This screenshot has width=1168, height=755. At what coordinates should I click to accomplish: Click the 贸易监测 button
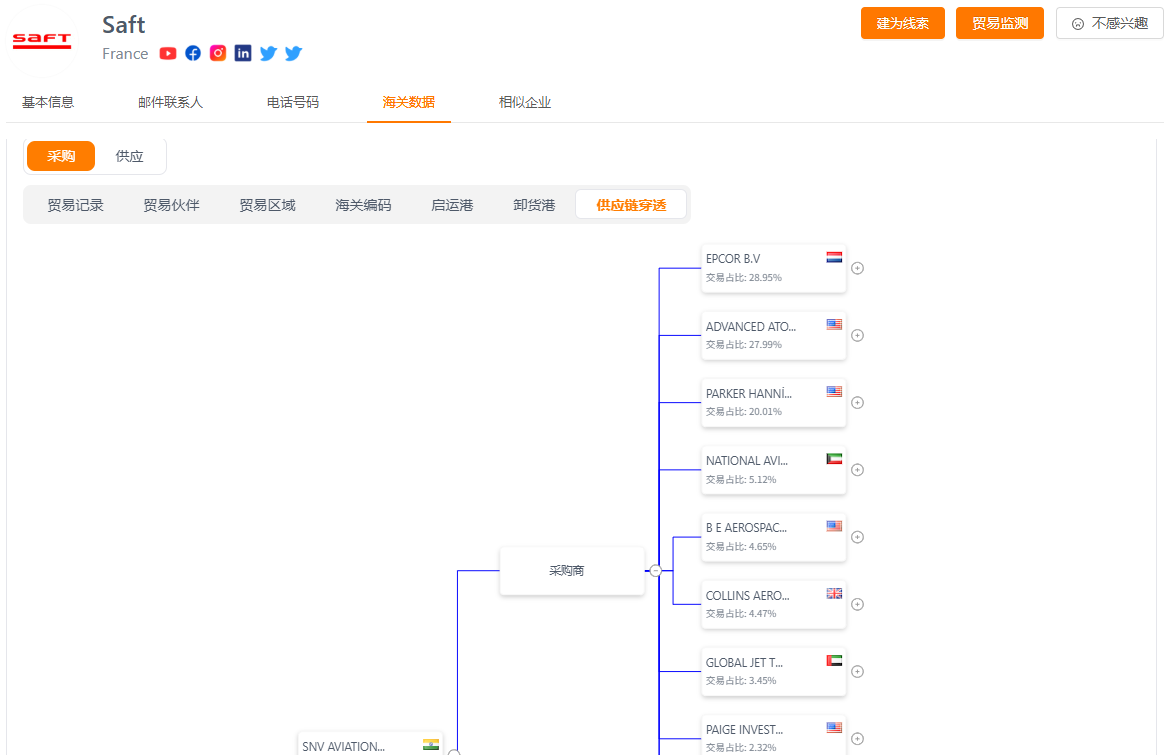pyautogui.click(x=1000, y=23)
